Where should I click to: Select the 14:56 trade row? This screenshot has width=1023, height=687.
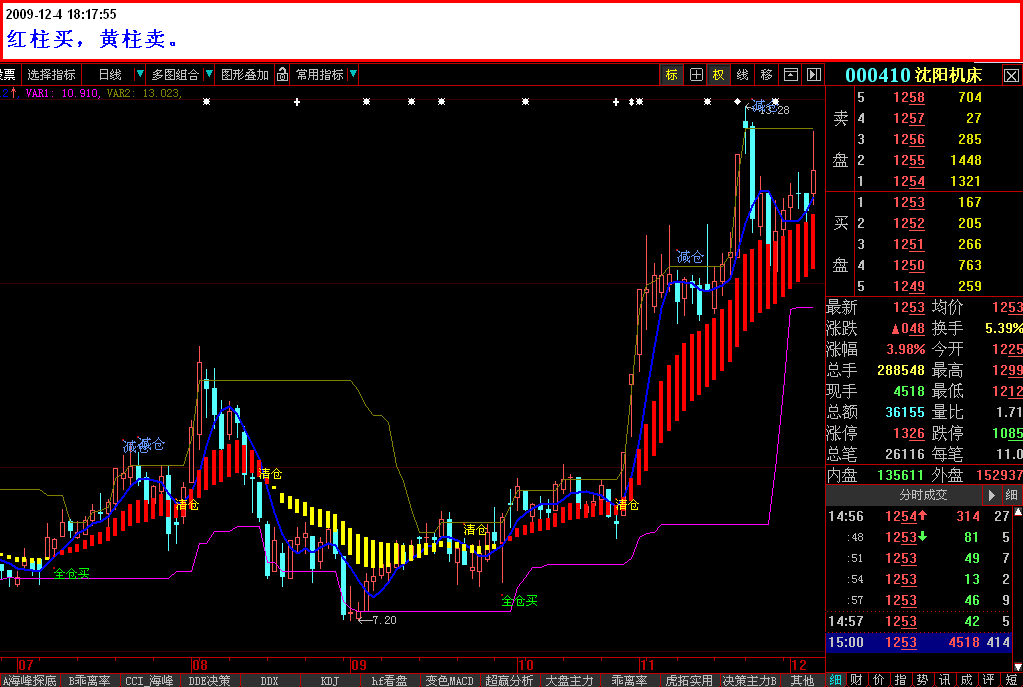click(919, 516)
